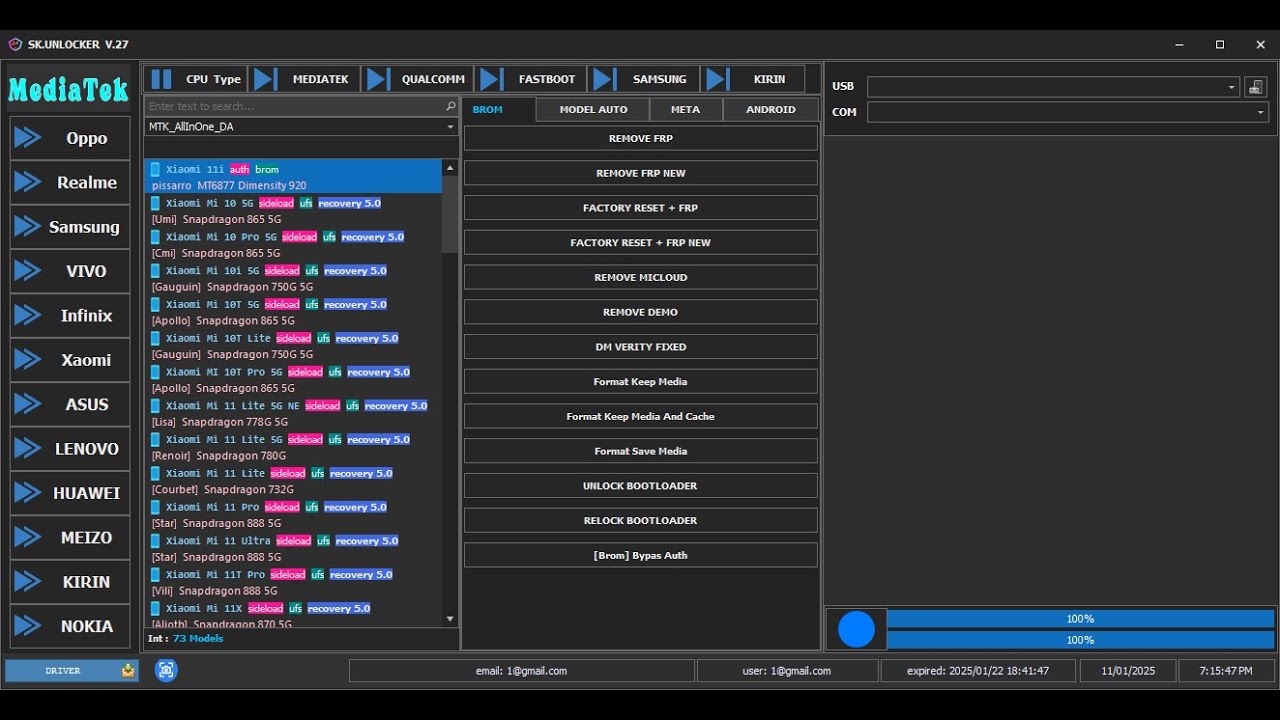The height and width of the screenshot is (720, 1280).
Task: Click model list scrollbar up arrow
Action: (x=450, y=168)
